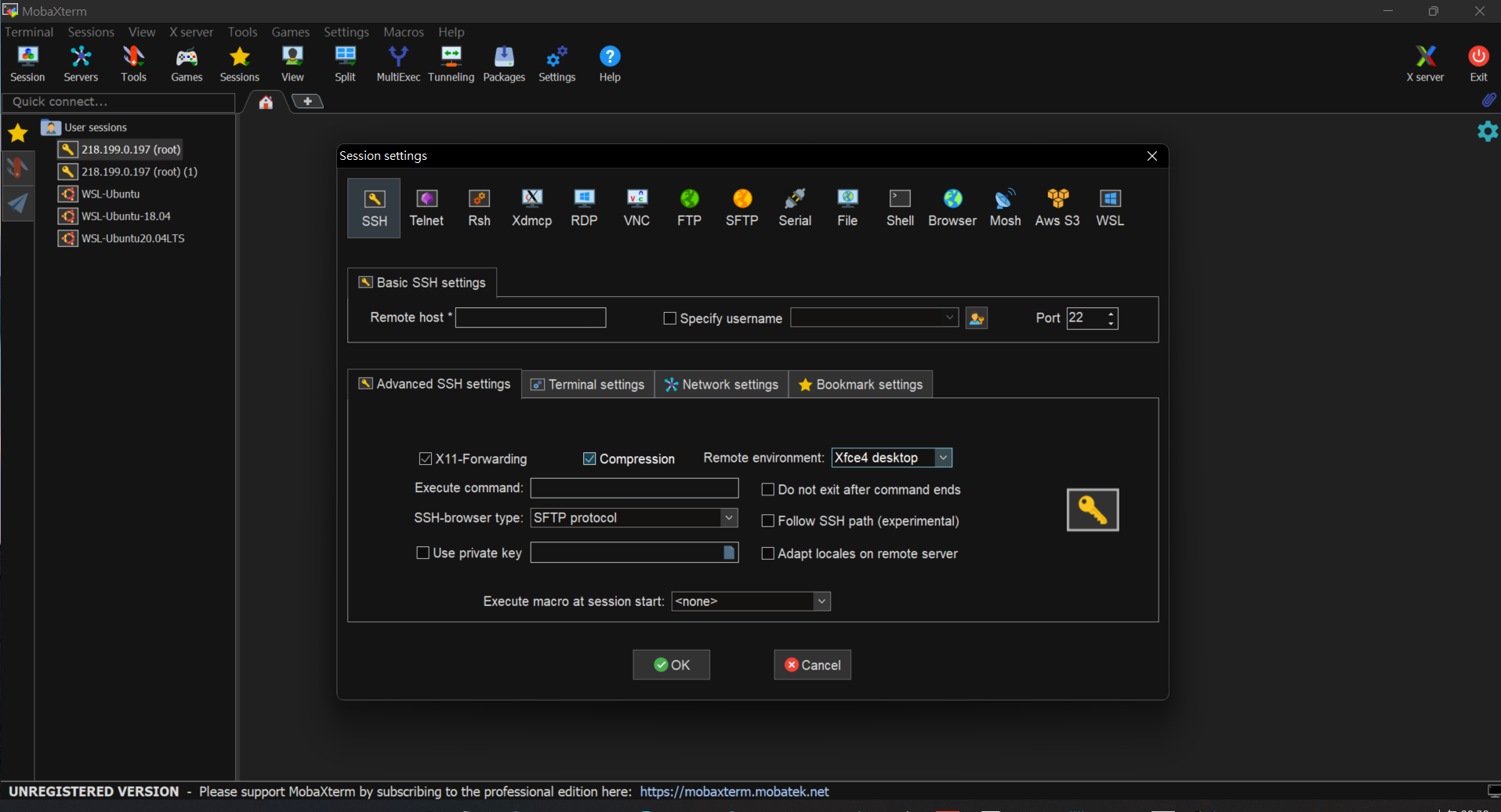
Task: Open the Session toolbar button
Action: click(27, 63)
